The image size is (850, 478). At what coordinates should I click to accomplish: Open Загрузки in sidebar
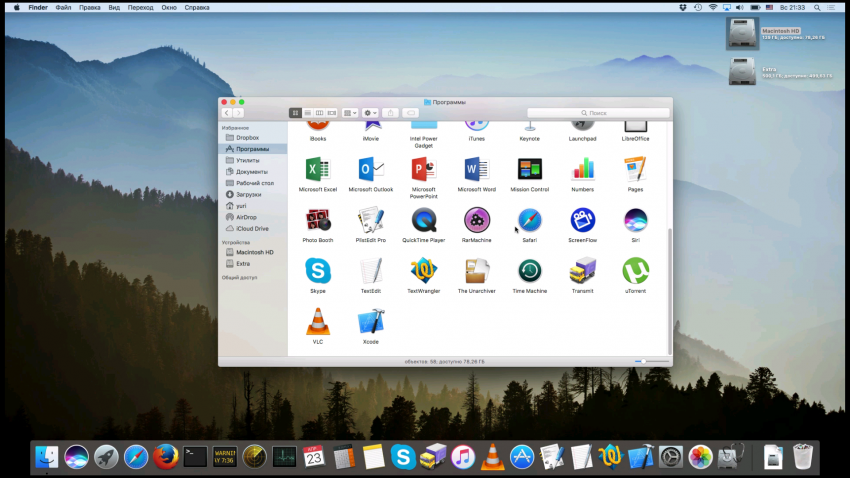click(253, 195)
